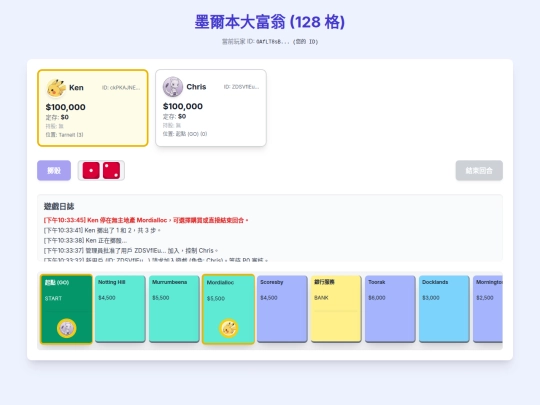Select Ken's player card

pyautogui.click(x=93, y=108)
